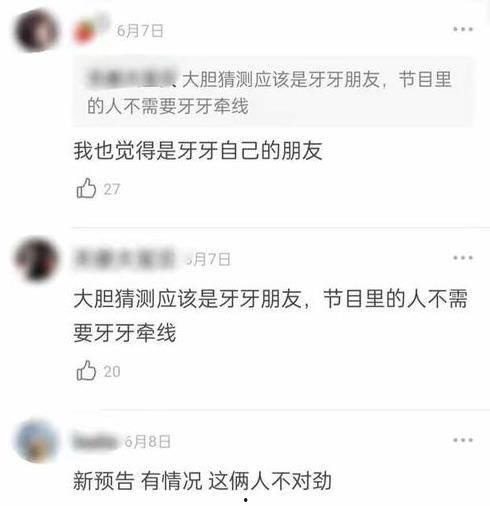Click the 6月7日 date on first comment
The image size is (490, 506).
click(x=140, y=31)
